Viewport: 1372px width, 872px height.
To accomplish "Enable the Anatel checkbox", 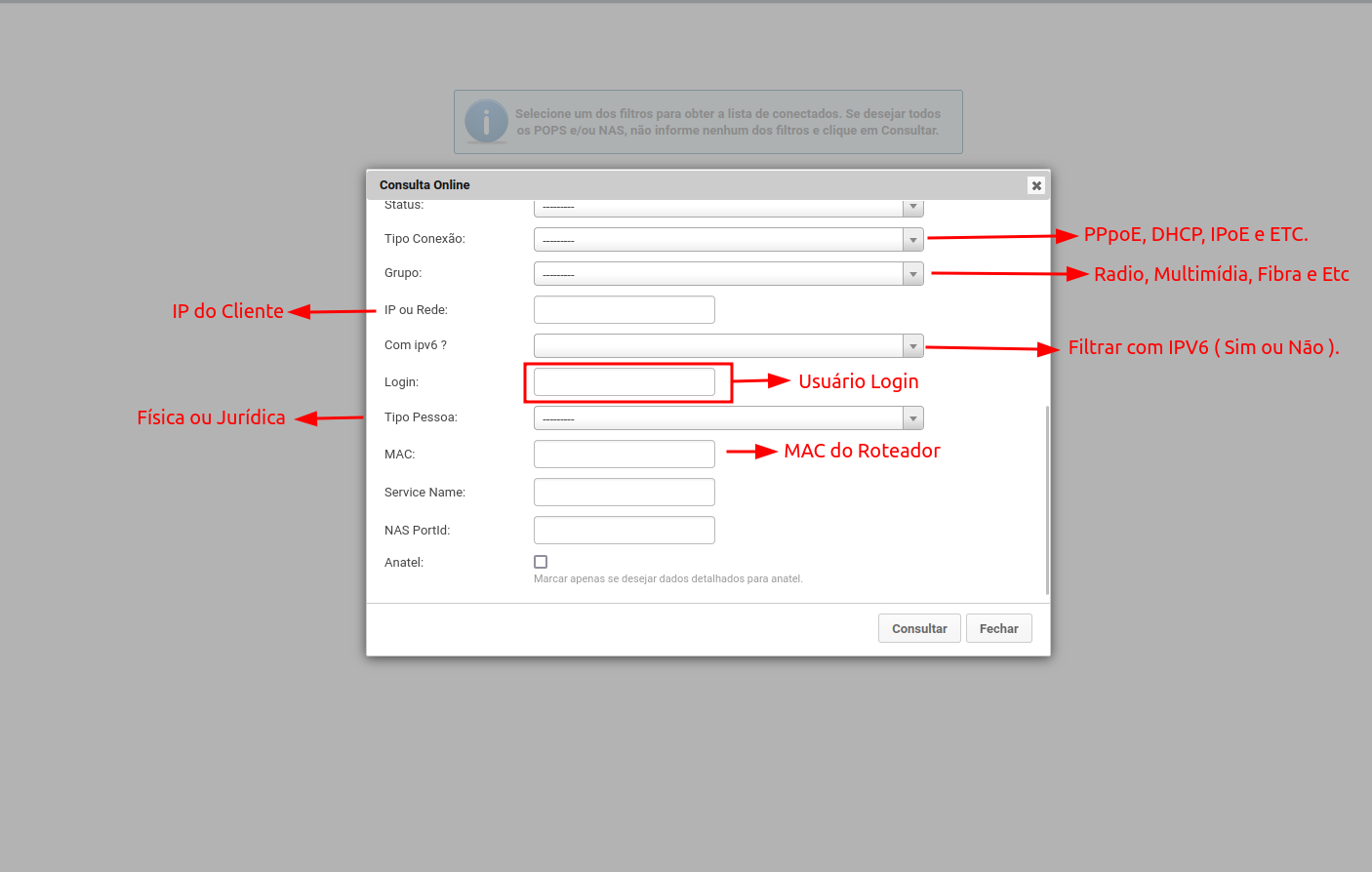I will [541, 562].
